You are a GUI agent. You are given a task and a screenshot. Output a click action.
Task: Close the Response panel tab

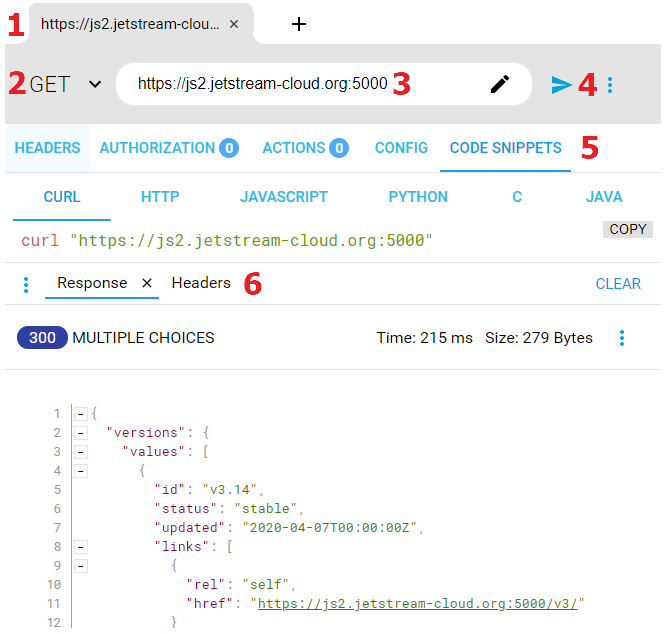click(147, 283)
